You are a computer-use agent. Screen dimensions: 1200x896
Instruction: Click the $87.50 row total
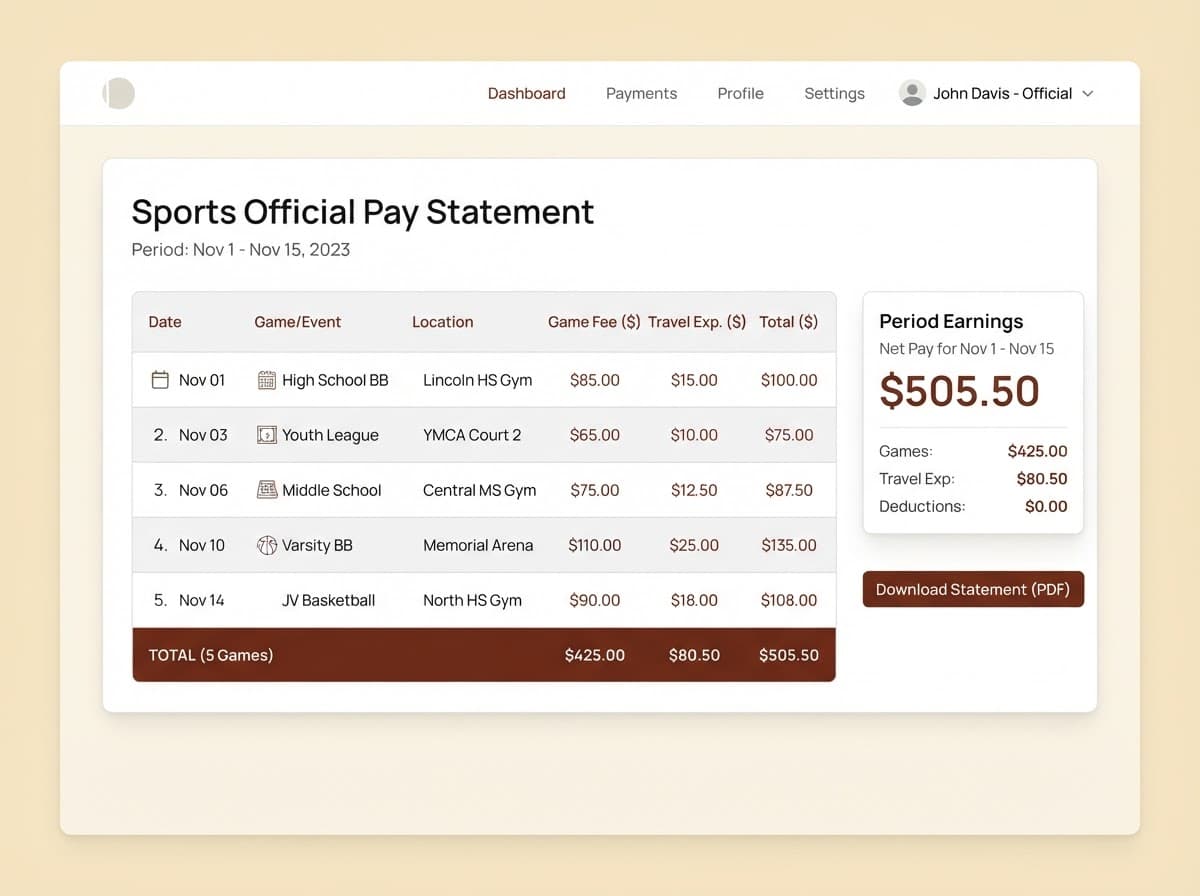point(789,490)
